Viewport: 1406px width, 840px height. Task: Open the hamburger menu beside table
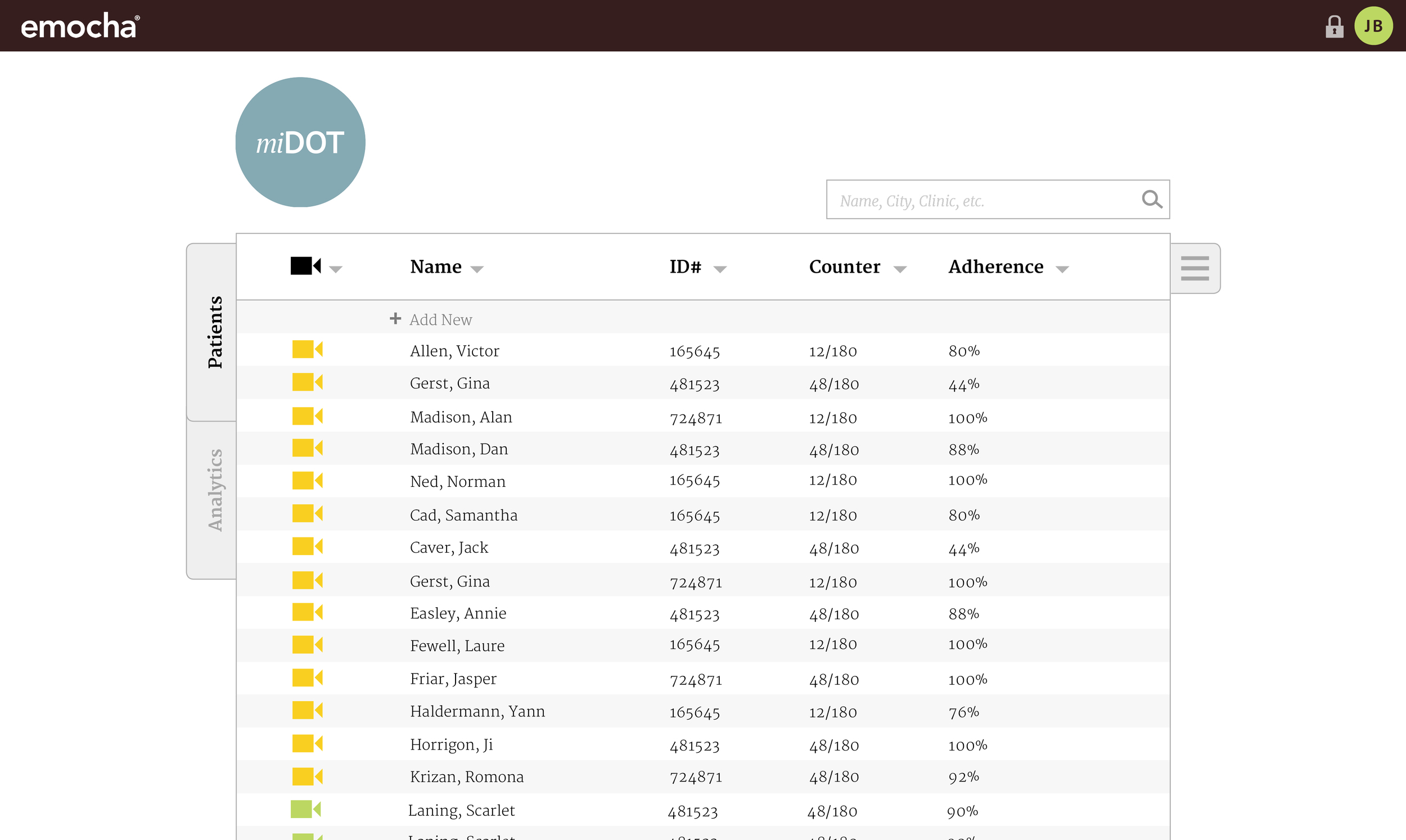click(x=1195, y=268)
